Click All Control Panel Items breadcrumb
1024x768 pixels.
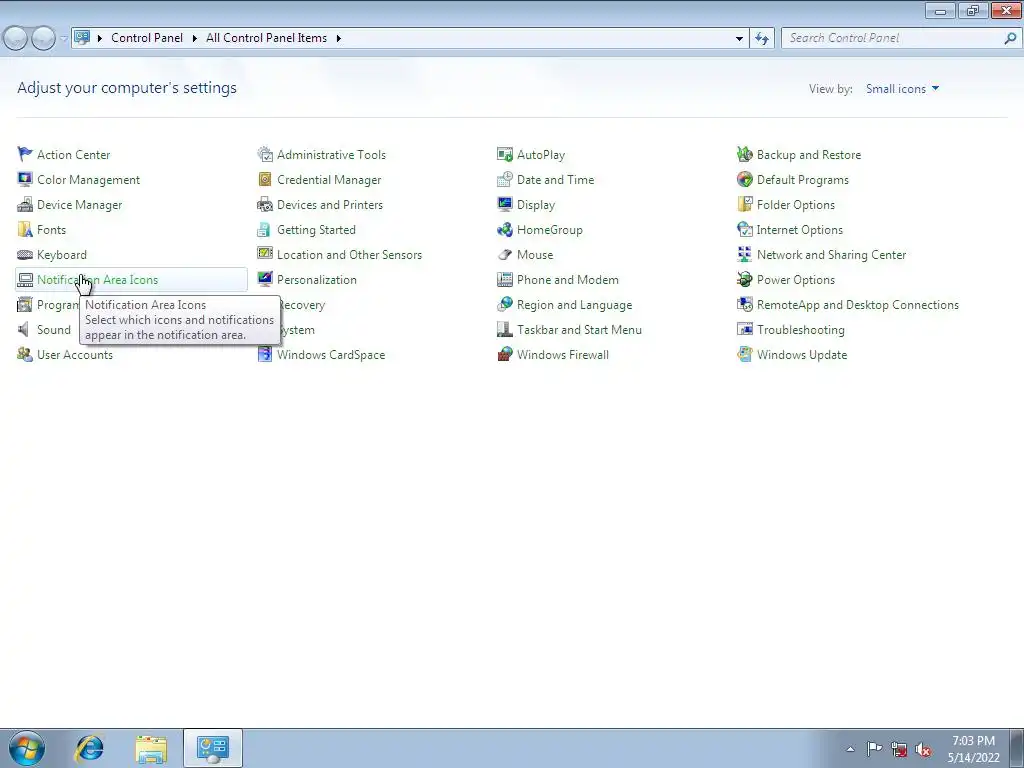(x=266, y=38)
